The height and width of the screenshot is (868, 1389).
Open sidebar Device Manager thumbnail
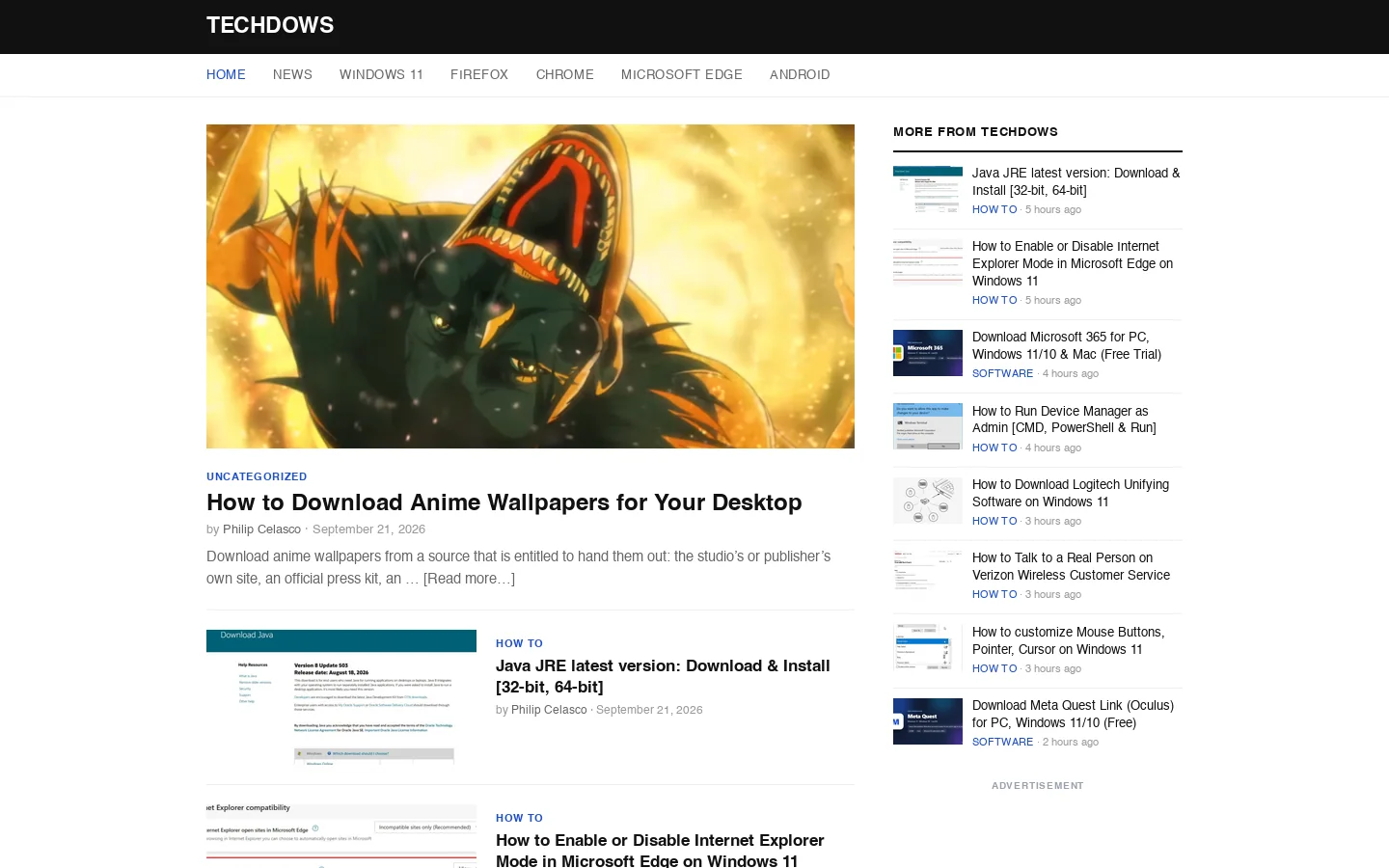point(928,426)
